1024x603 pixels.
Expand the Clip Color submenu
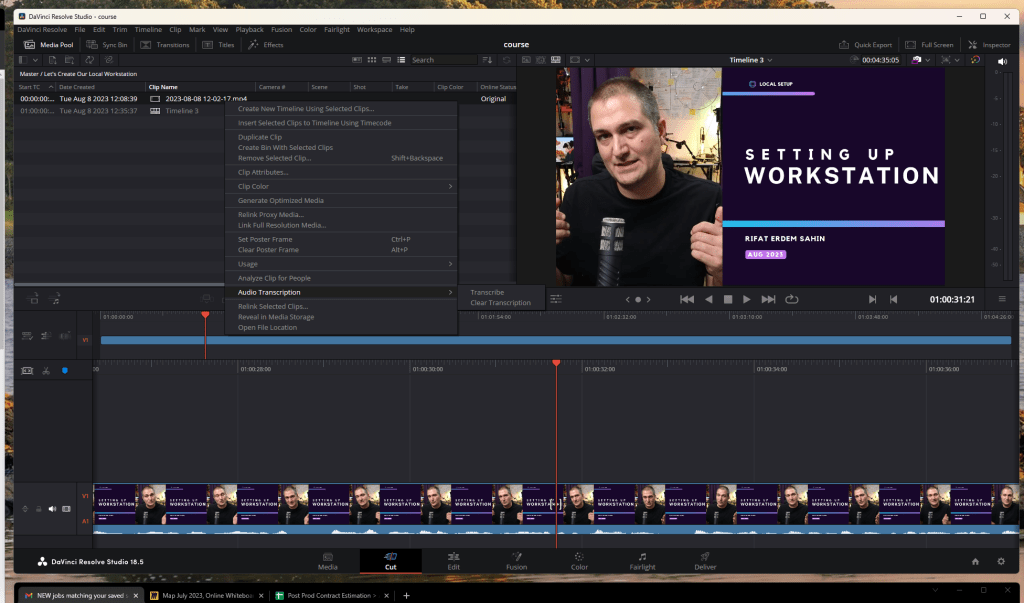(341, 186)
